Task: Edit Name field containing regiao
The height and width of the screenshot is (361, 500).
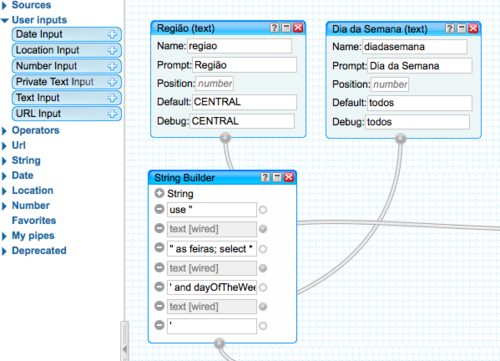Action: 239,46
